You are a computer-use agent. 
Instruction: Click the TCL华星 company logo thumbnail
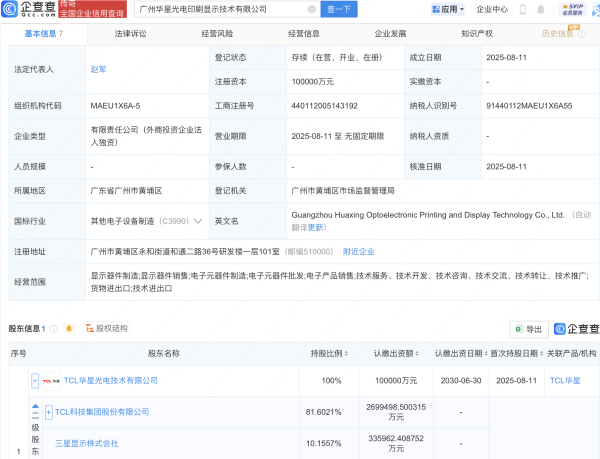click(x=51, y=381)
